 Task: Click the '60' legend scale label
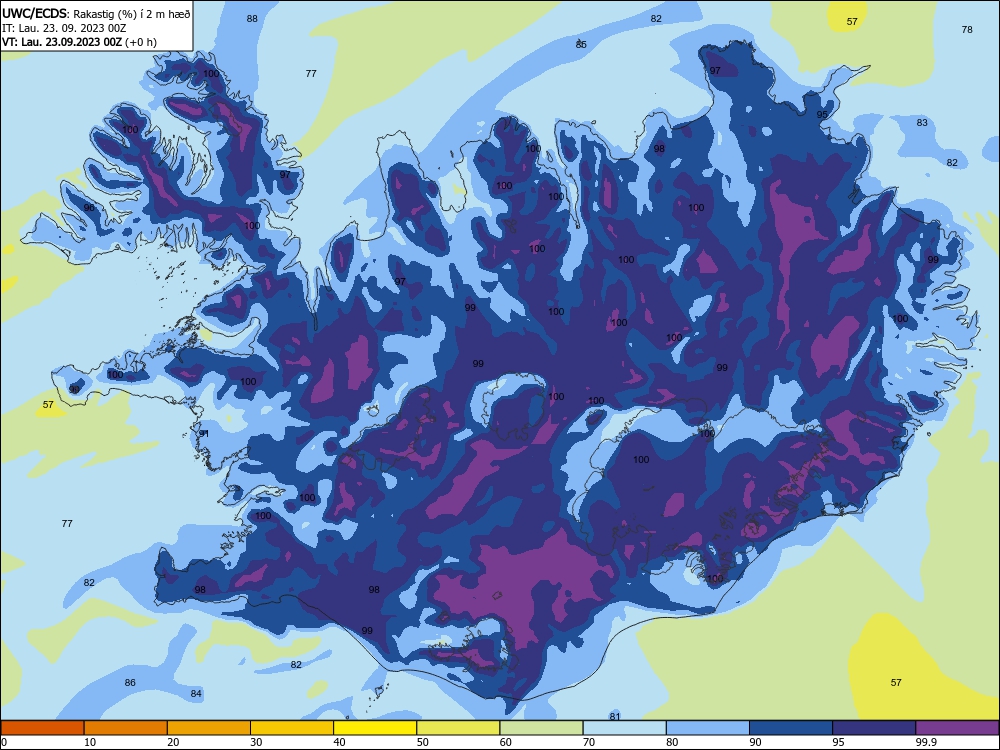click(506, 742)
